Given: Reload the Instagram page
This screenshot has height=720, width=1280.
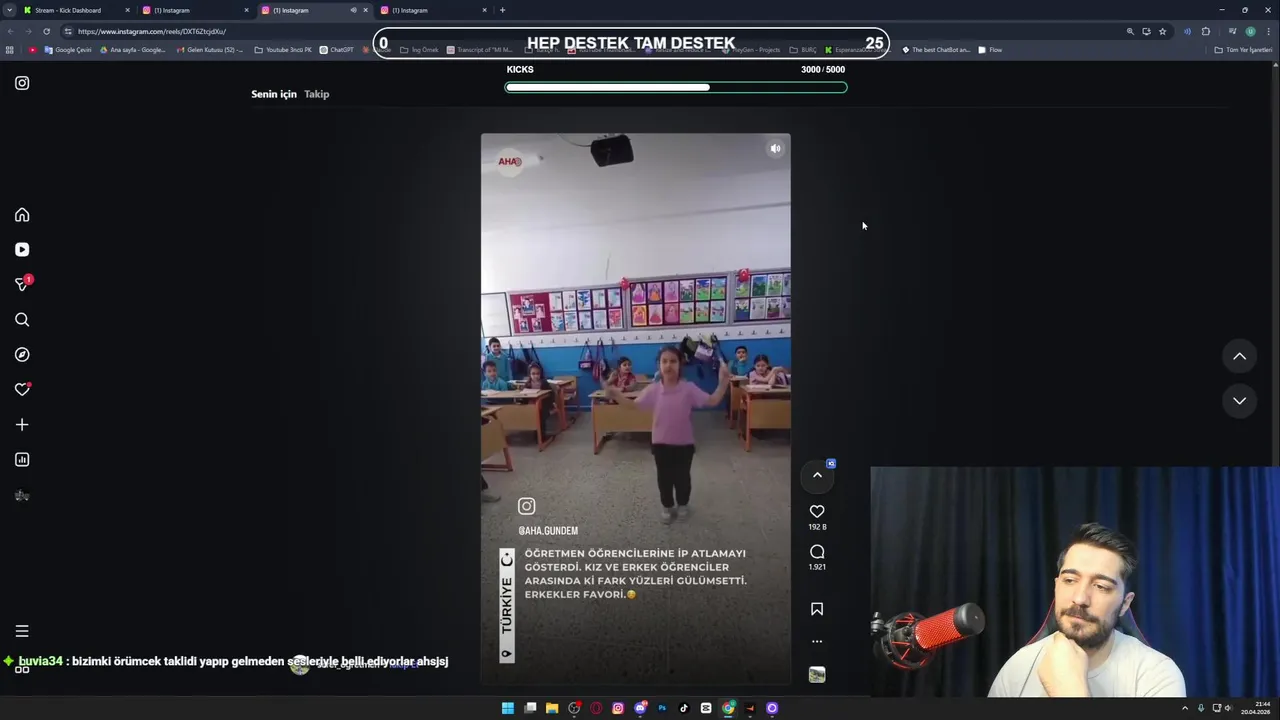Looking at the screenshot, I should (x=46, y=31).
